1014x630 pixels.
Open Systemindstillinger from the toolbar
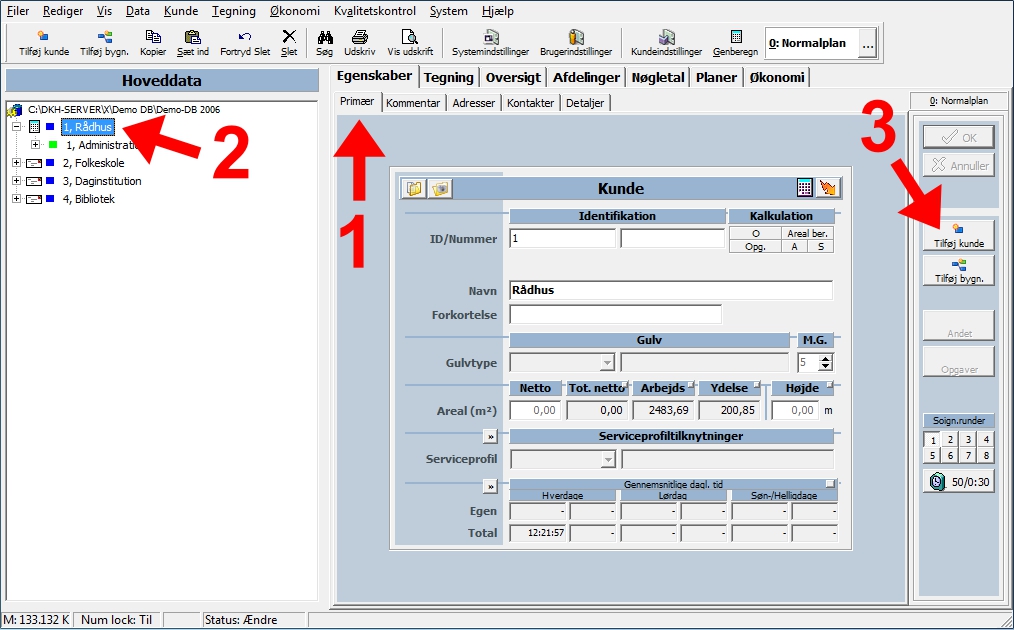(x=490, y=43)
